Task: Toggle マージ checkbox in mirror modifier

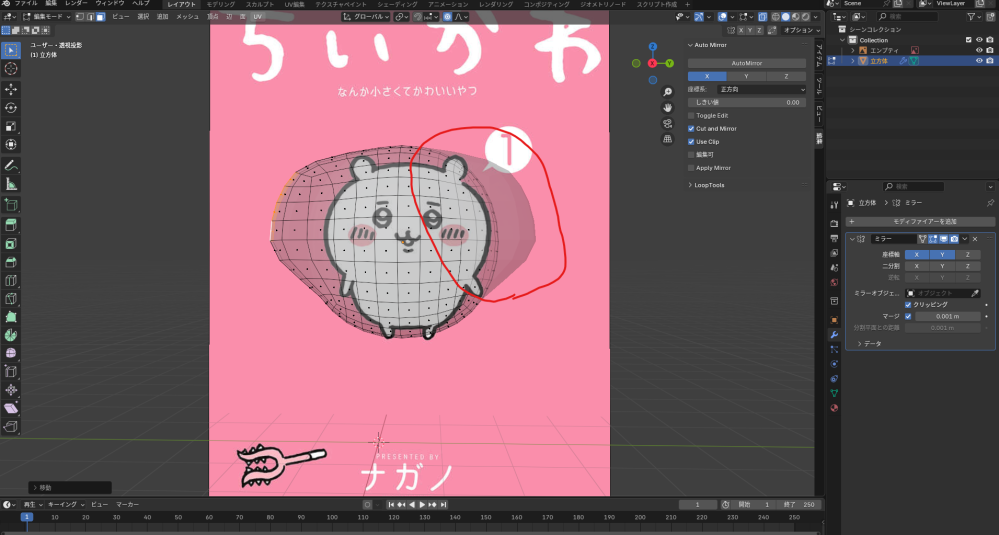Action: tap(908, 316)
